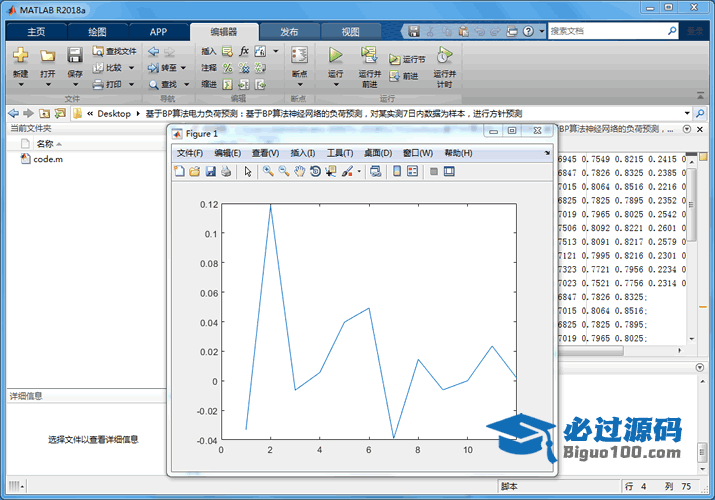Click the Save (保存) disk icon
The width and height of the screenshot is (715, 500).
(75, 55)
